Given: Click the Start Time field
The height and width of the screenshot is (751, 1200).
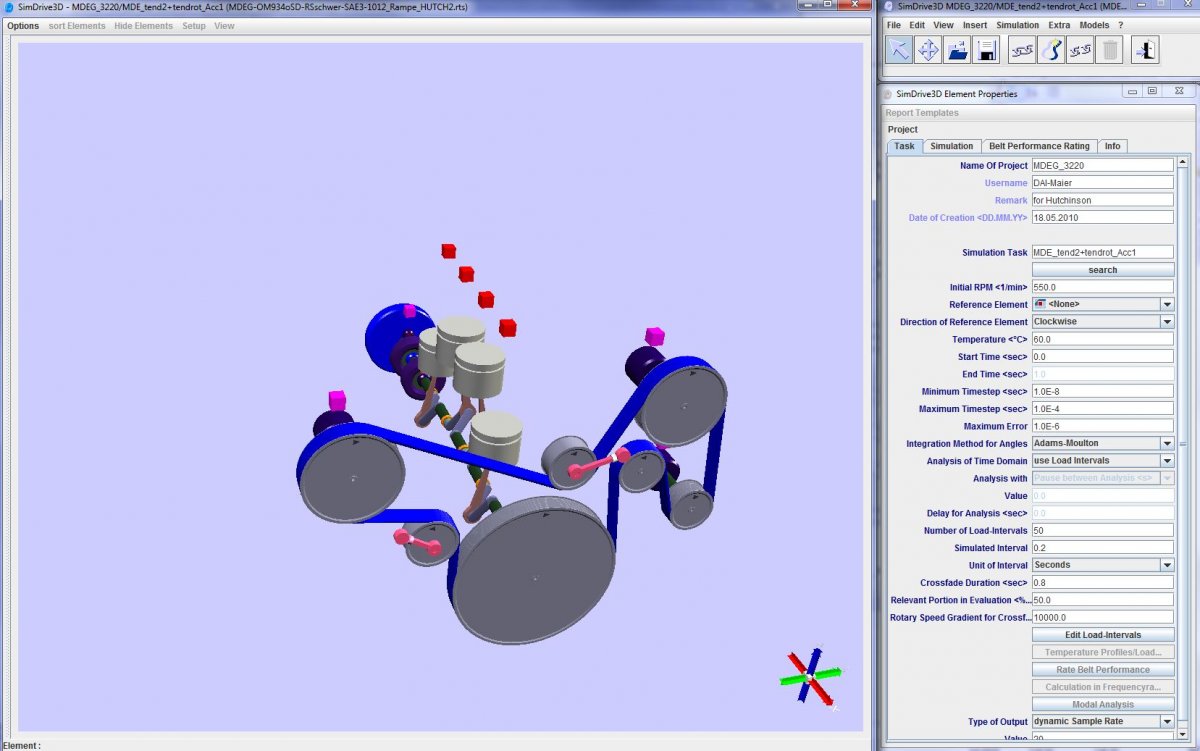Looking at the screenshot, I should (1102, 357).
